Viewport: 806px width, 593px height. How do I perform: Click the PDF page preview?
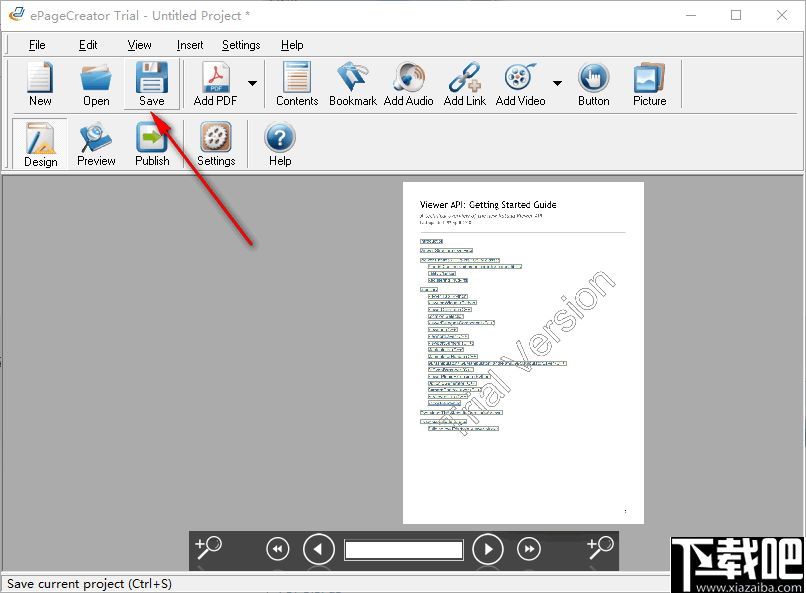(x=523, y=353)
